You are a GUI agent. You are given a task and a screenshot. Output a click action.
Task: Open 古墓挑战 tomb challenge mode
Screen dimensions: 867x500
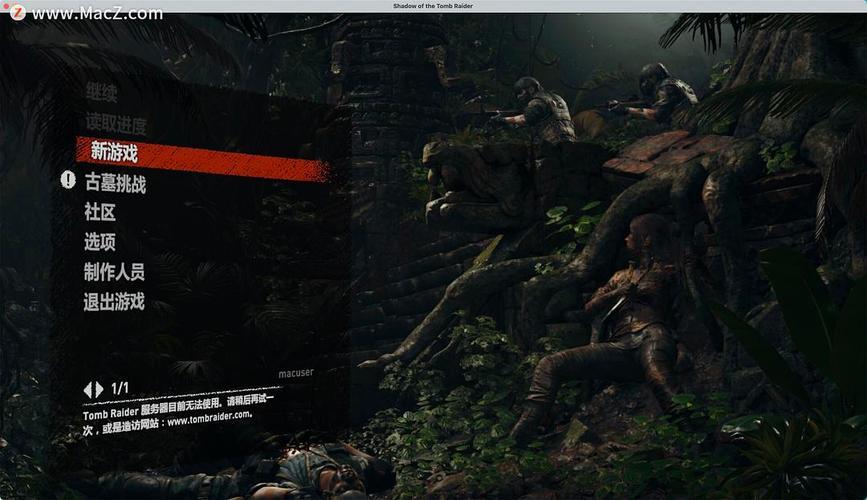pos(115,183)
